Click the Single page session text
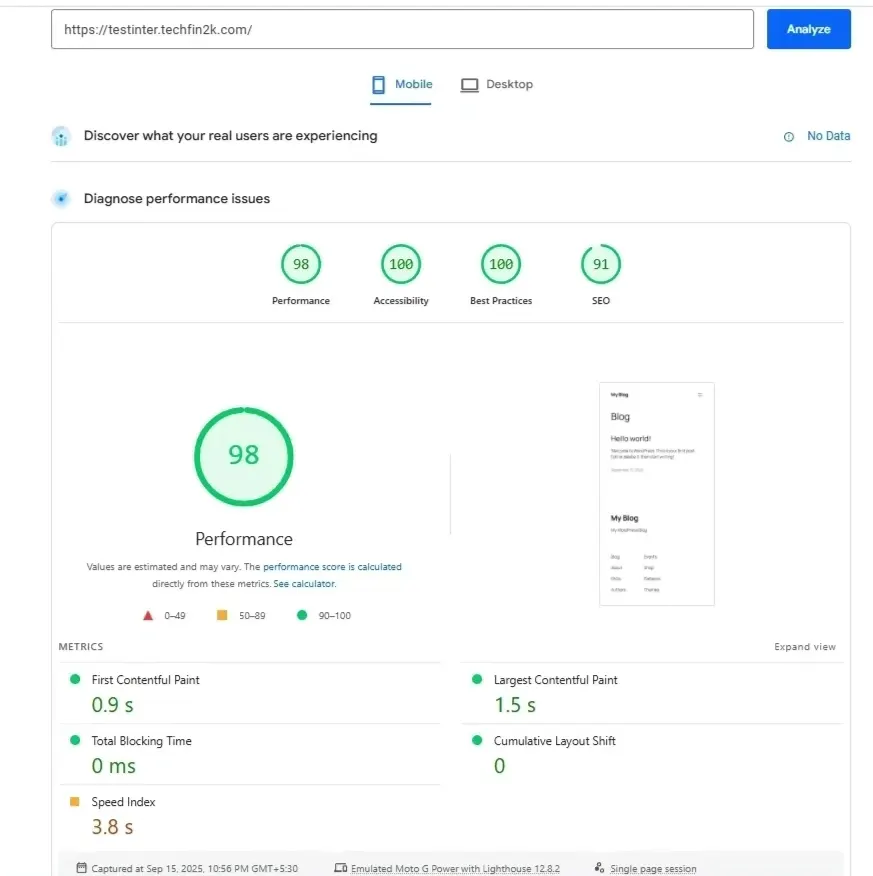Screen dimensions: 873x876 tap(653, 869)
